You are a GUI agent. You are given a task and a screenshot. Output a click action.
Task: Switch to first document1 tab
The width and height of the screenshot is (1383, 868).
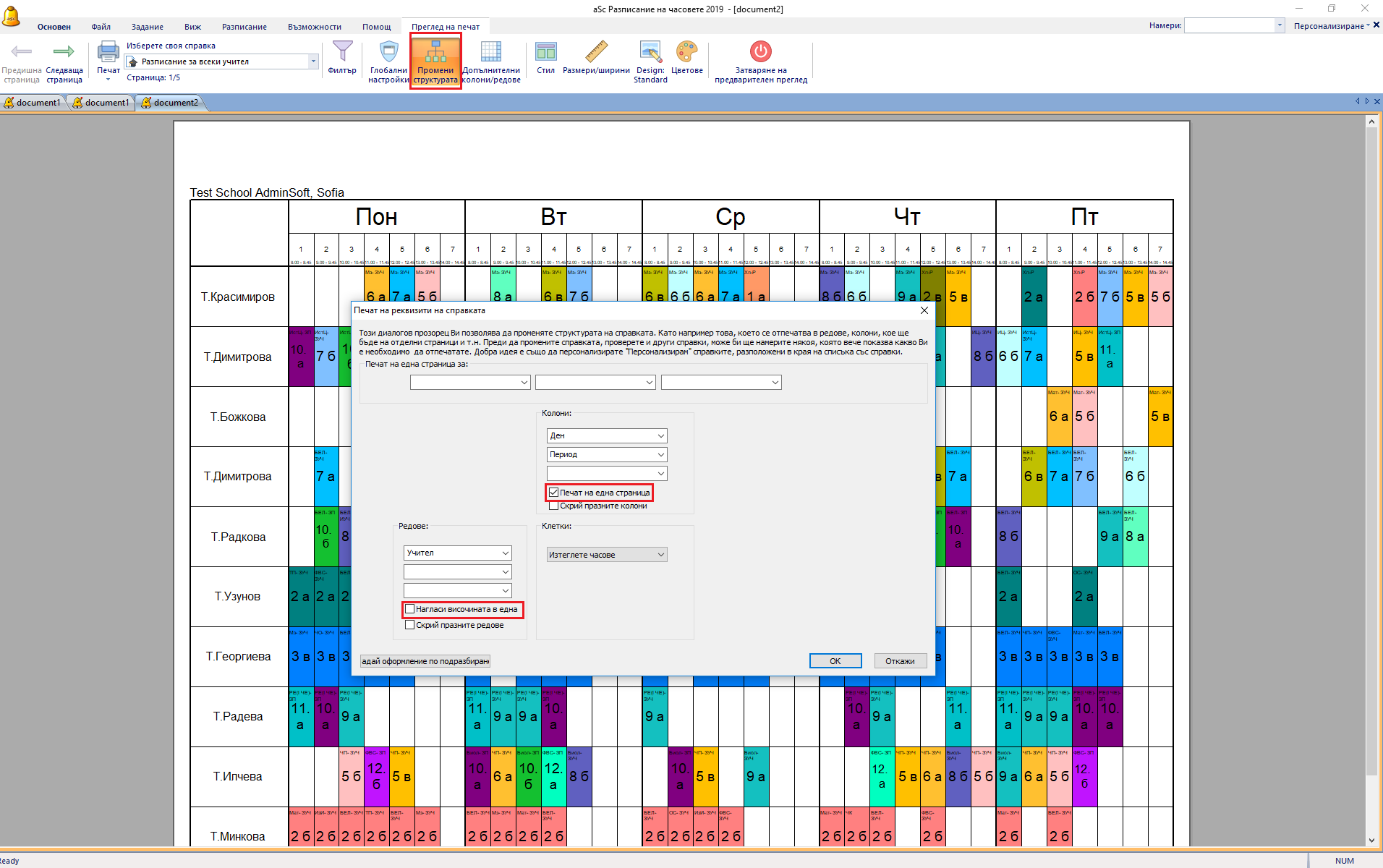[x=33, y=103]
